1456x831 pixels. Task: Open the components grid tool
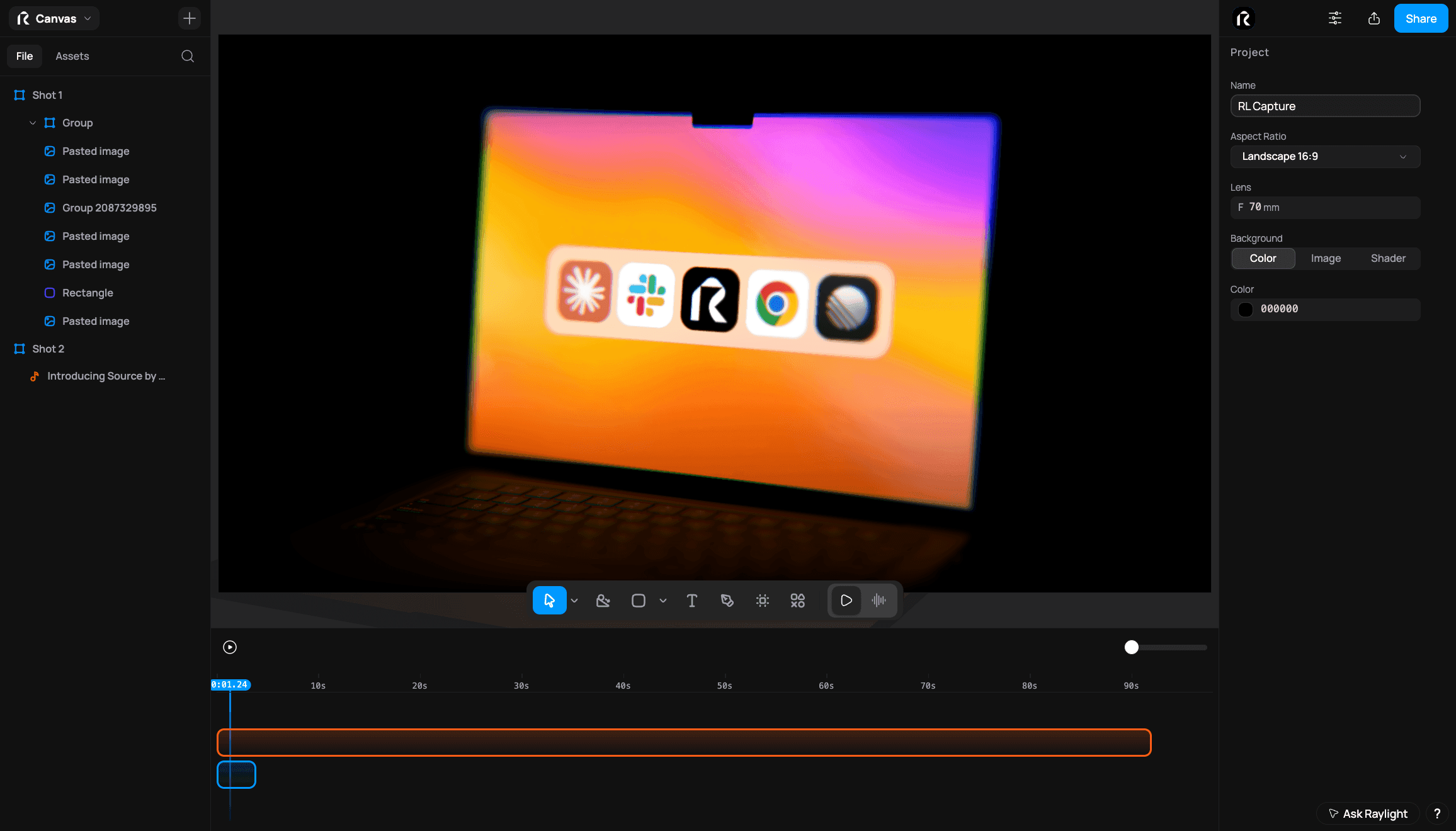[797, 601]
